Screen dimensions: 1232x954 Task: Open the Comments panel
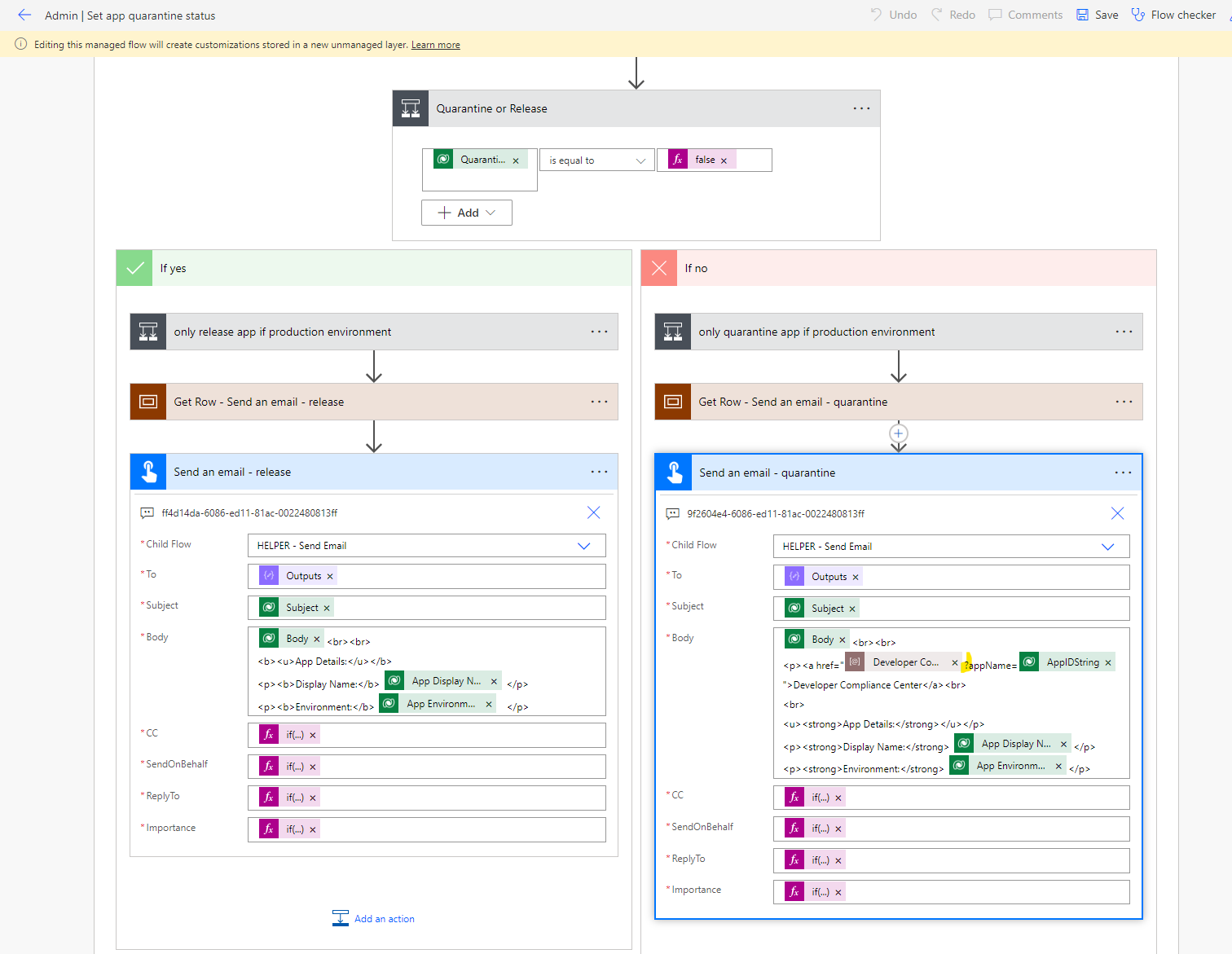(x=1024, y=14)
